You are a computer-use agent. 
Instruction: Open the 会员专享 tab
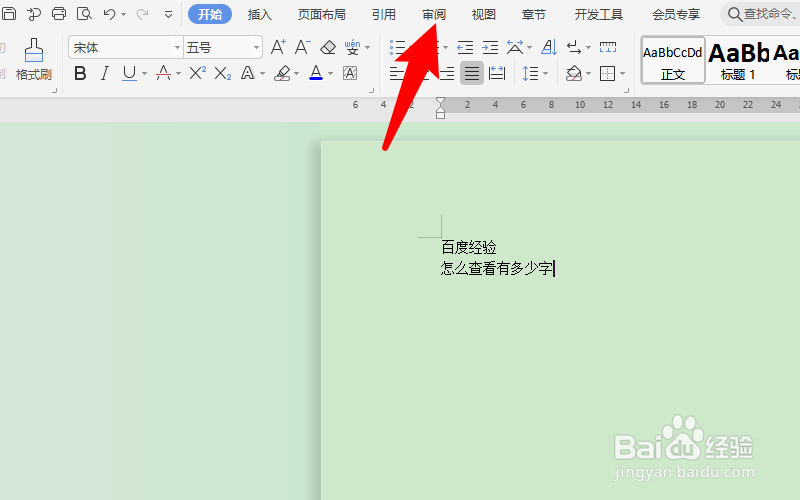tap(676, 14)
